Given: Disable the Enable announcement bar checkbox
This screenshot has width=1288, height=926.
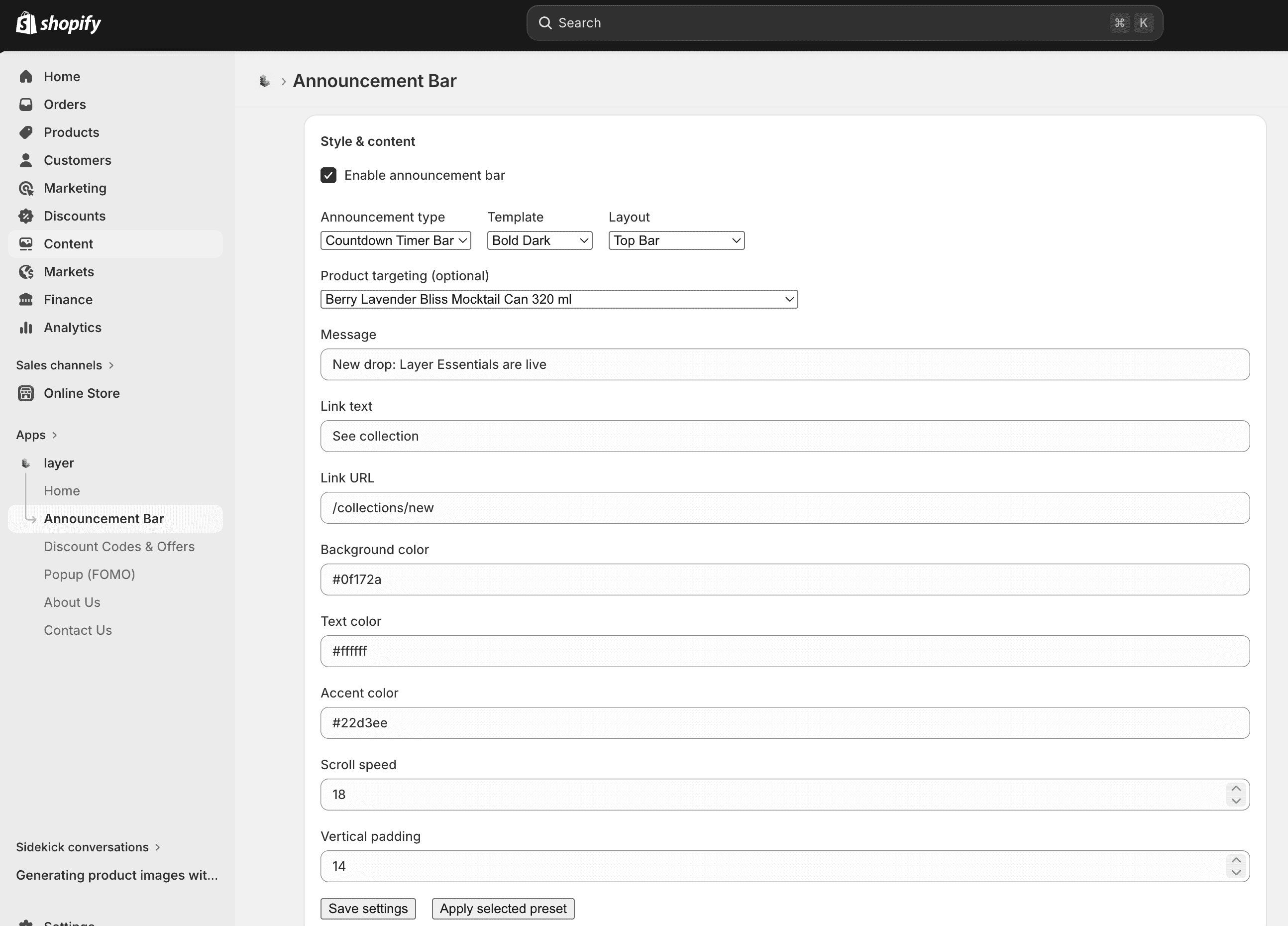Looking at the screenshot, I should point(329,175).
